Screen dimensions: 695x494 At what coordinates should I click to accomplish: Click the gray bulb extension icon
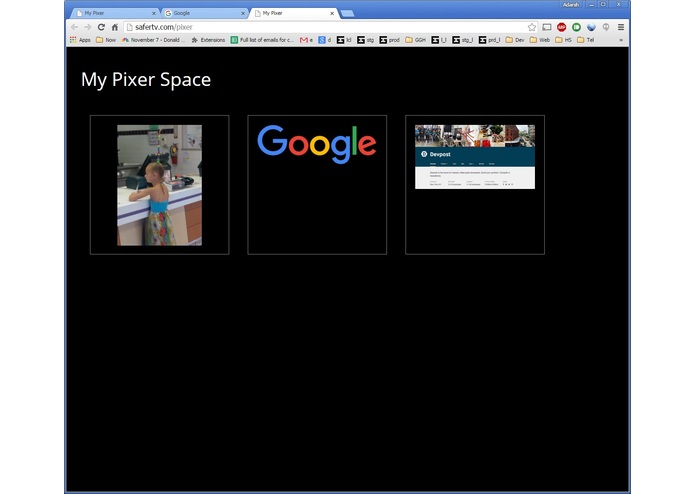(606, 27)
